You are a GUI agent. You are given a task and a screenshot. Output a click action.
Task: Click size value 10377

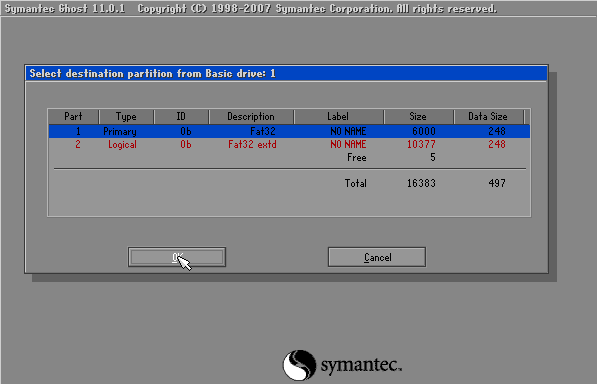[421, 144]
